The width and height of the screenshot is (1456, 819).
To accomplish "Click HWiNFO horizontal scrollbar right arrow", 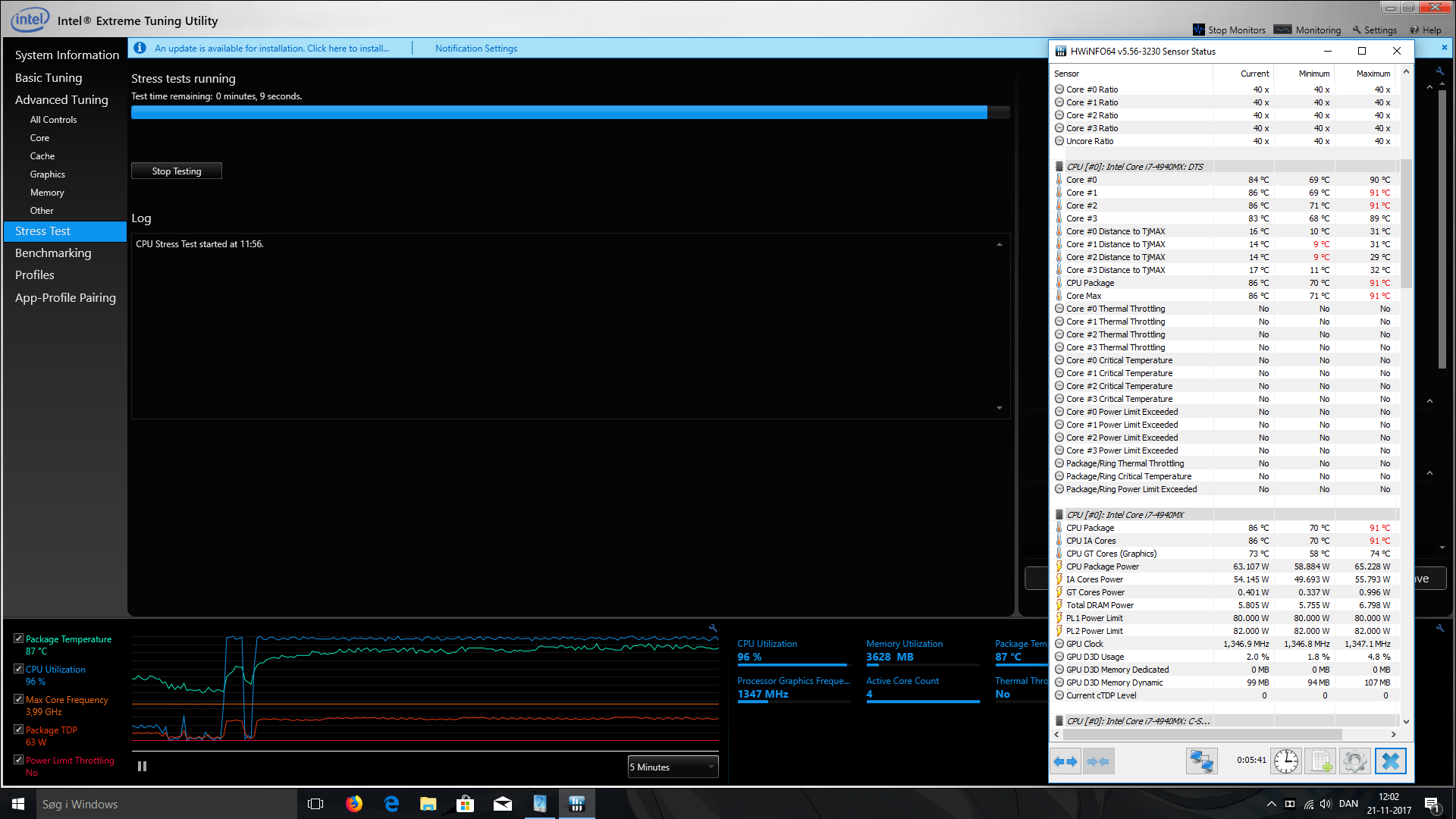I will (x=1394, y=734).
